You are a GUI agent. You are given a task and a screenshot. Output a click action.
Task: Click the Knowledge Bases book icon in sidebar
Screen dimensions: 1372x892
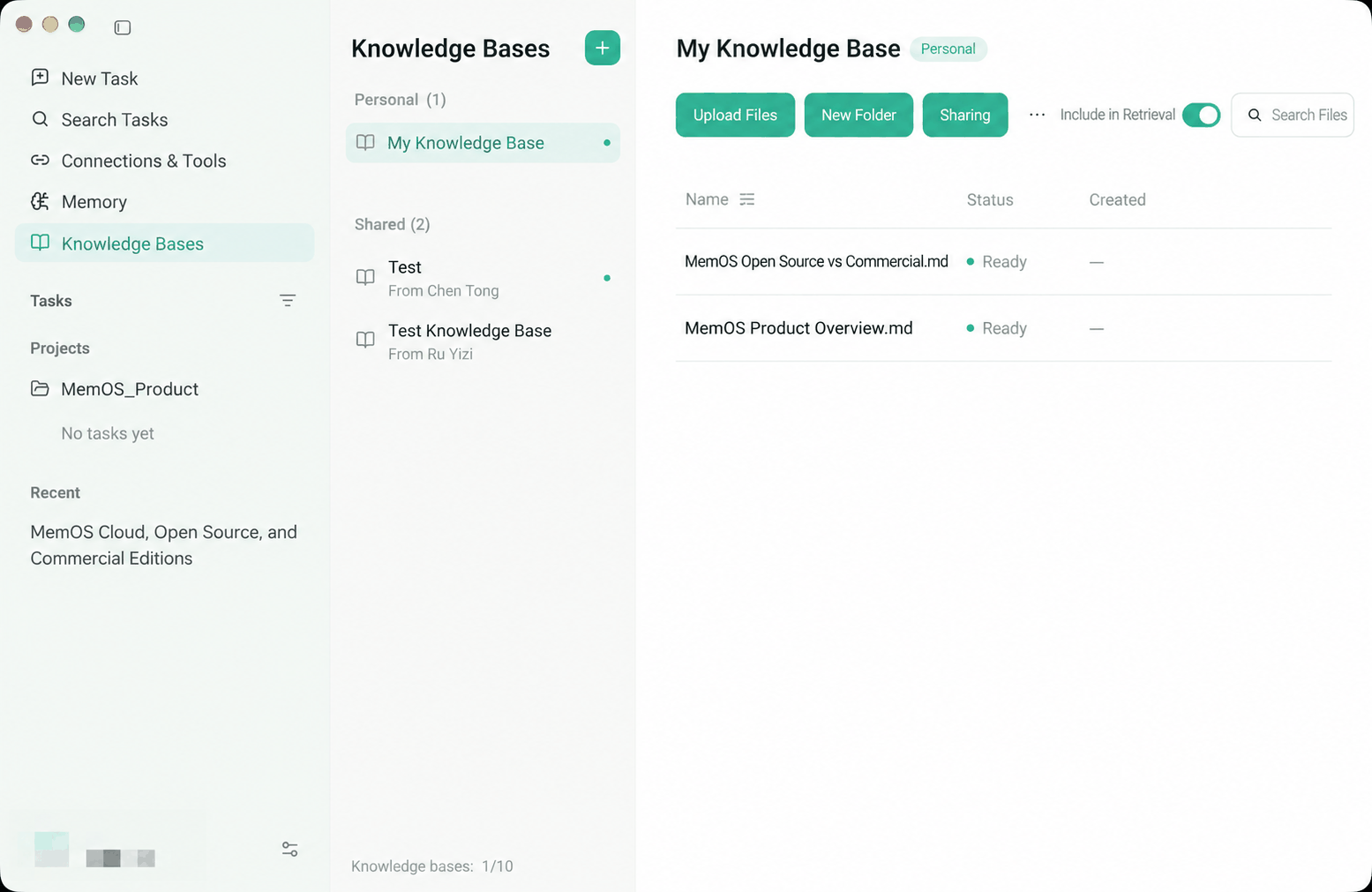pyautogui.click(x=40, y=243)
